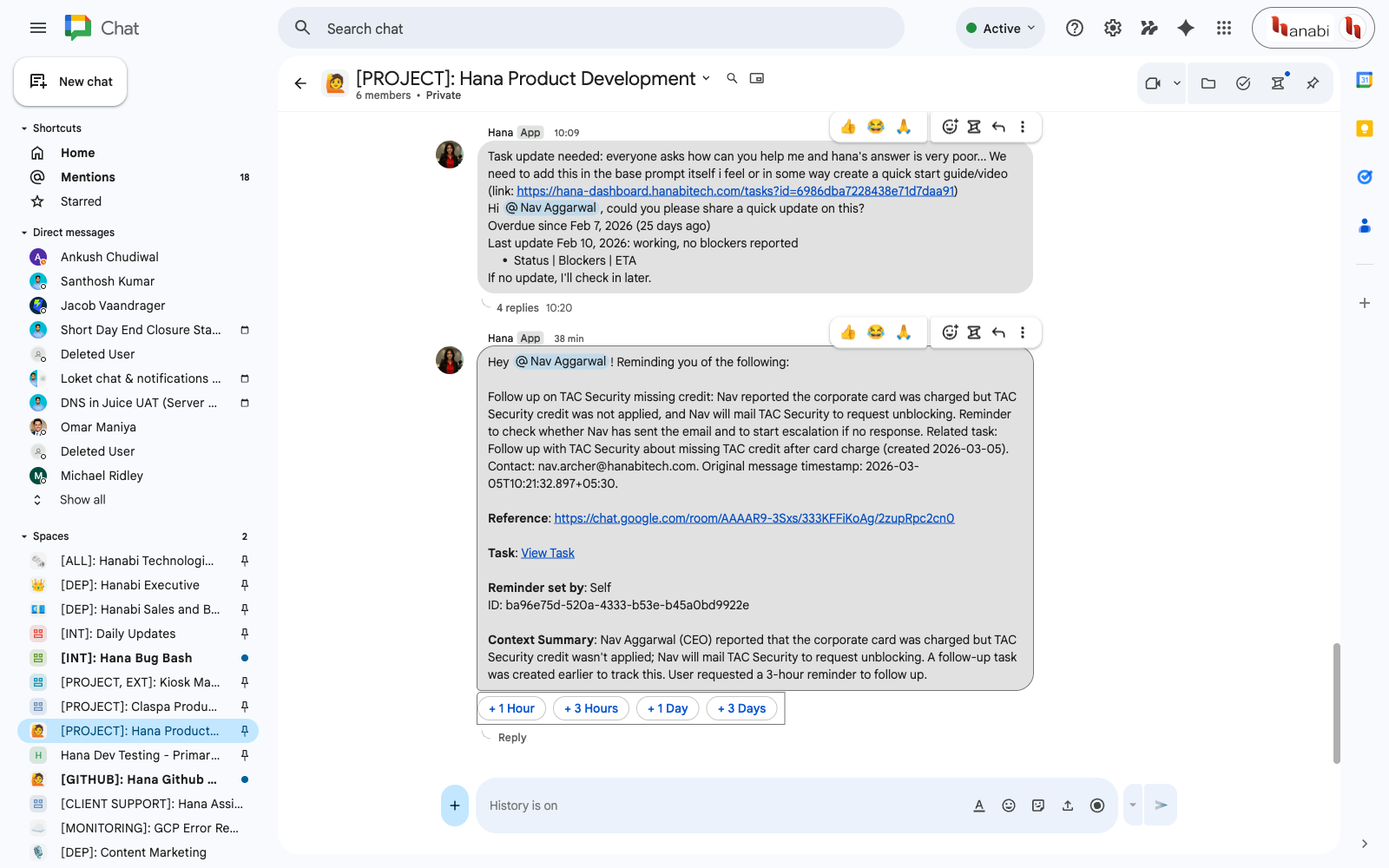Viewport: 1389px width, 868px height.
Task: Open the Gemini sparkle icon in header
Action: click(1185, 29)
